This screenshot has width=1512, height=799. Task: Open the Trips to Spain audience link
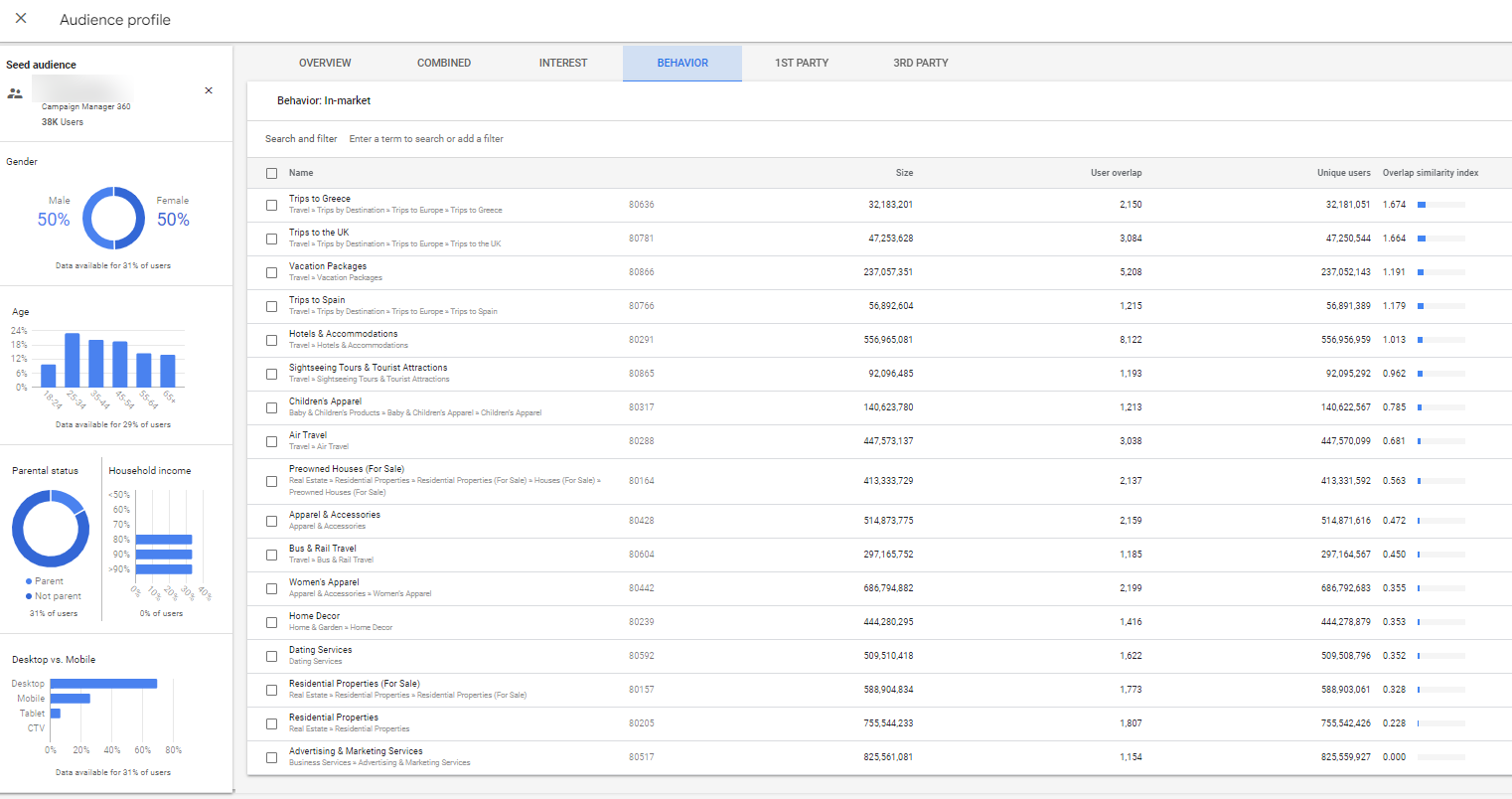pos(317,300)
